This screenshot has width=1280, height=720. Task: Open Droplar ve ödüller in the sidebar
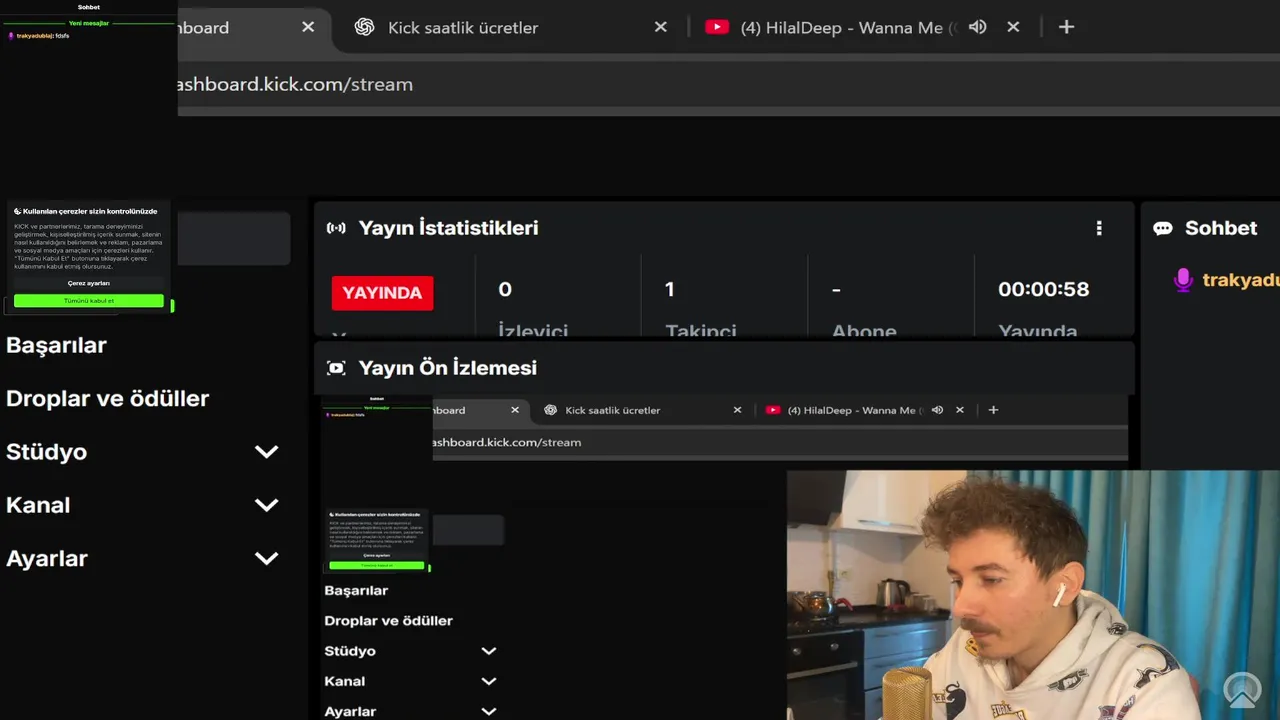[x=107, y=398]
